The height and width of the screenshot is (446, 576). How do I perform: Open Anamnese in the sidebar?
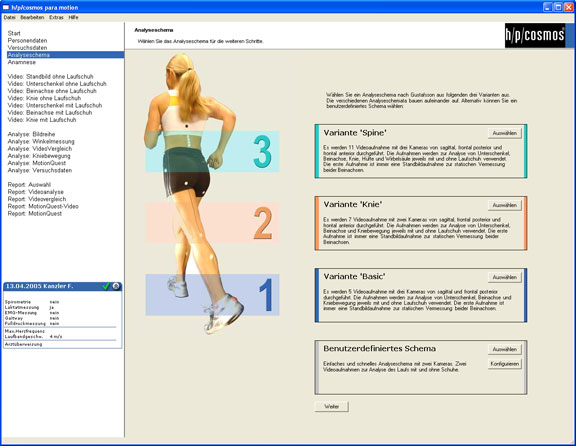pyautogui.click(x=22, y=62)
